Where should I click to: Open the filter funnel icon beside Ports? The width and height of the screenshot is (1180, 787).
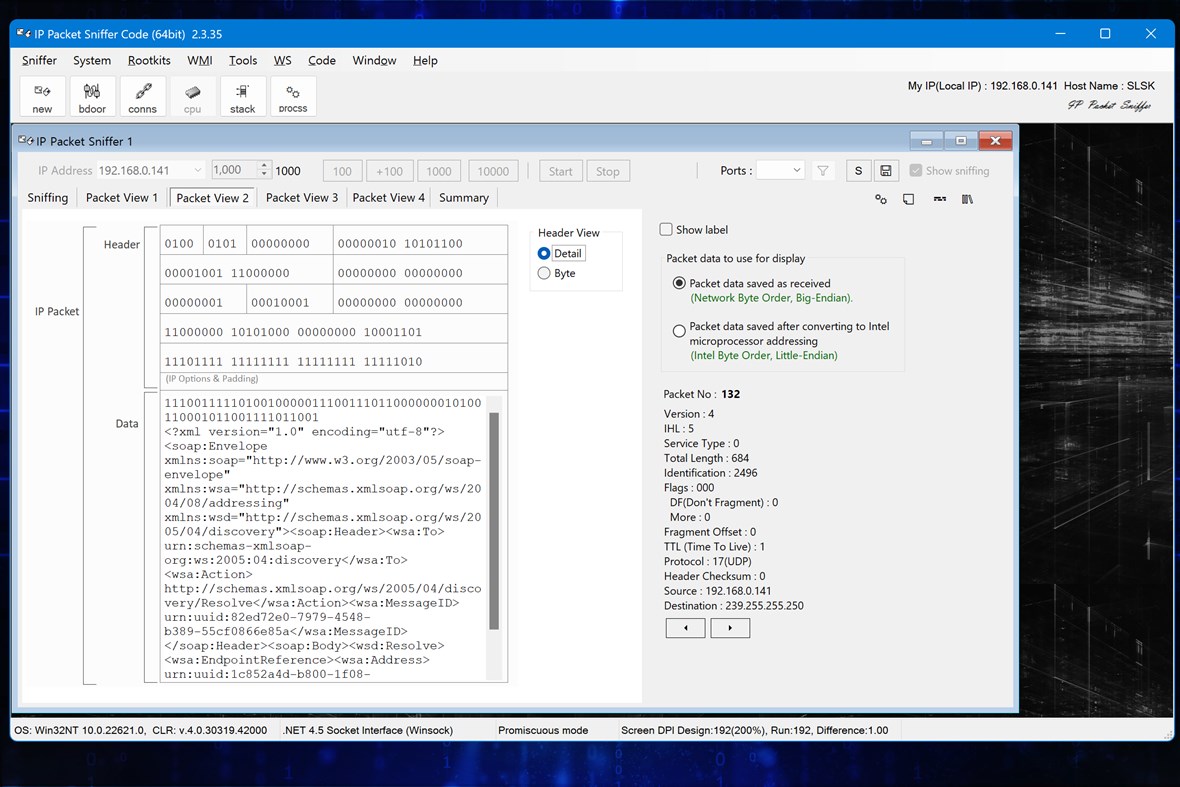822,170
